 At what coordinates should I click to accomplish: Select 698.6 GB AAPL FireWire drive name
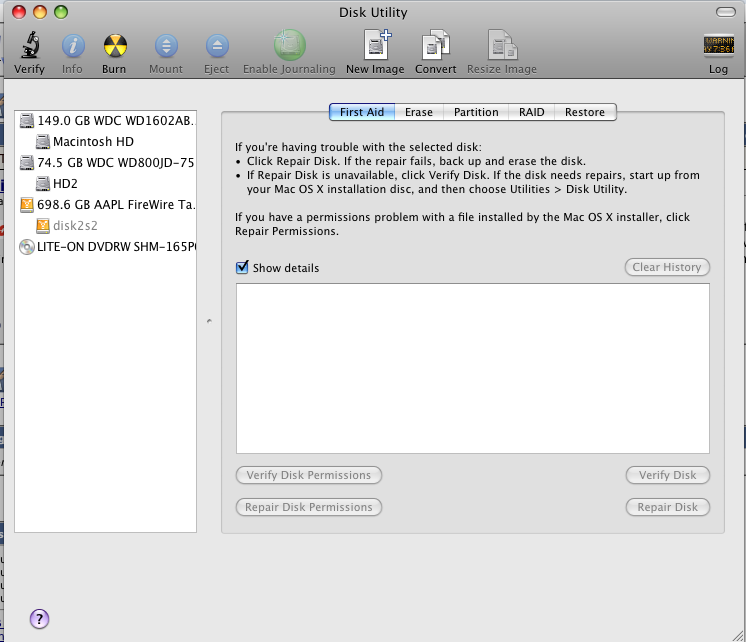(116, 205)
